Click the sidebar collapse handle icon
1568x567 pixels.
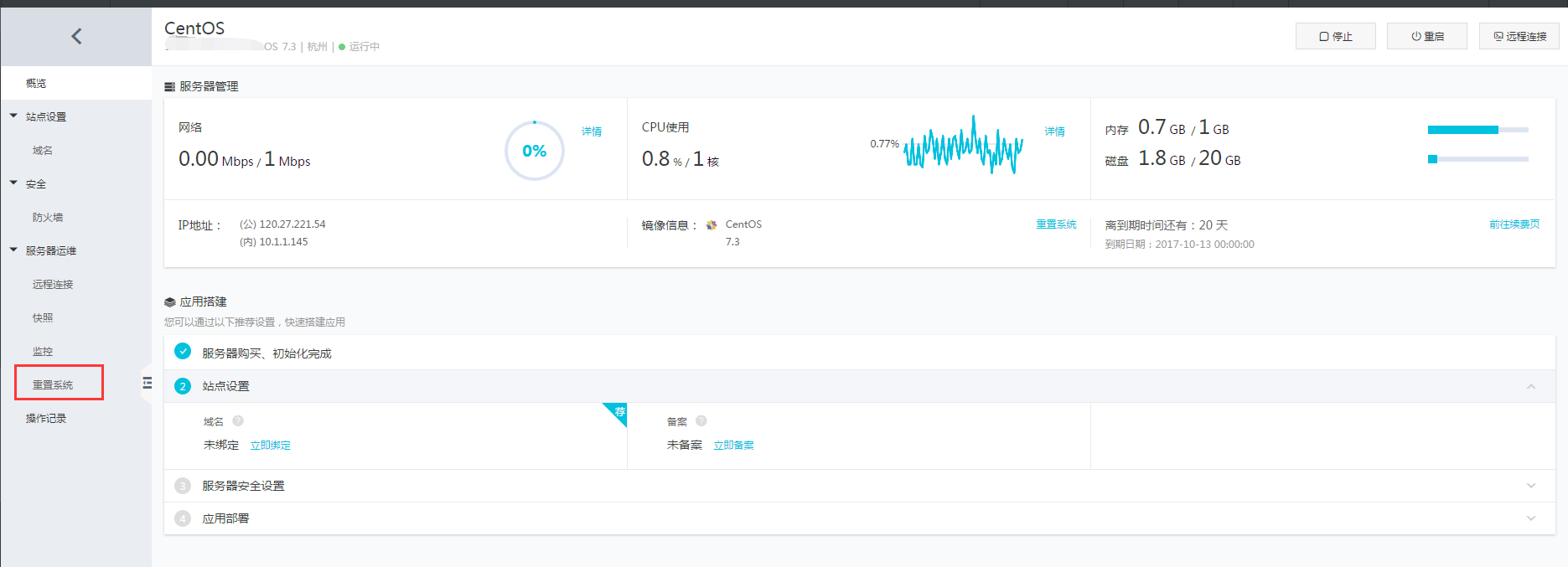pyautogui.click(x=147, y=384)
